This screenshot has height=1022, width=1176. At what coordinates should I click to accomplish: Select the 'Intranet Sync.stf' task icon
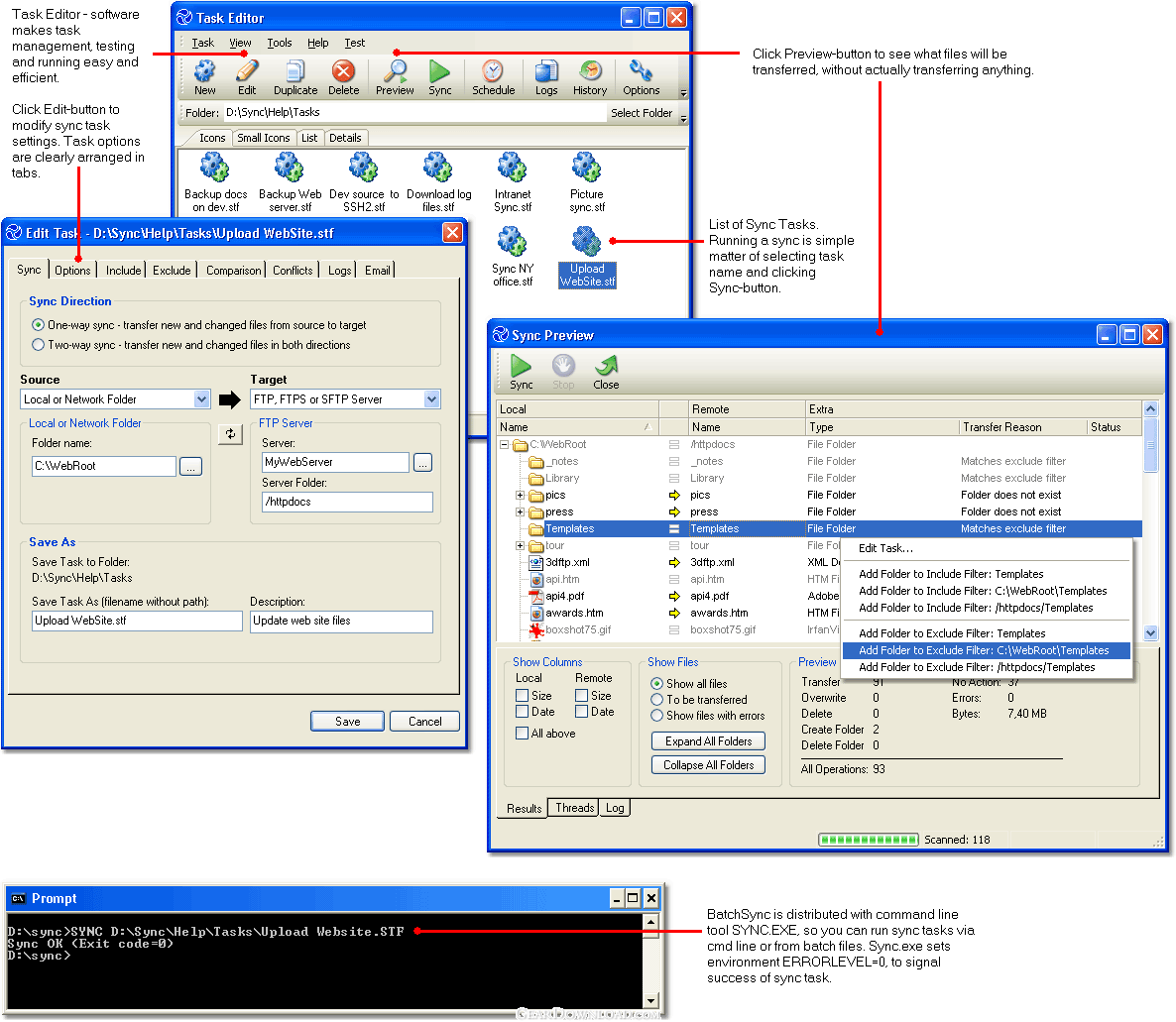click(x=513, y=181)
